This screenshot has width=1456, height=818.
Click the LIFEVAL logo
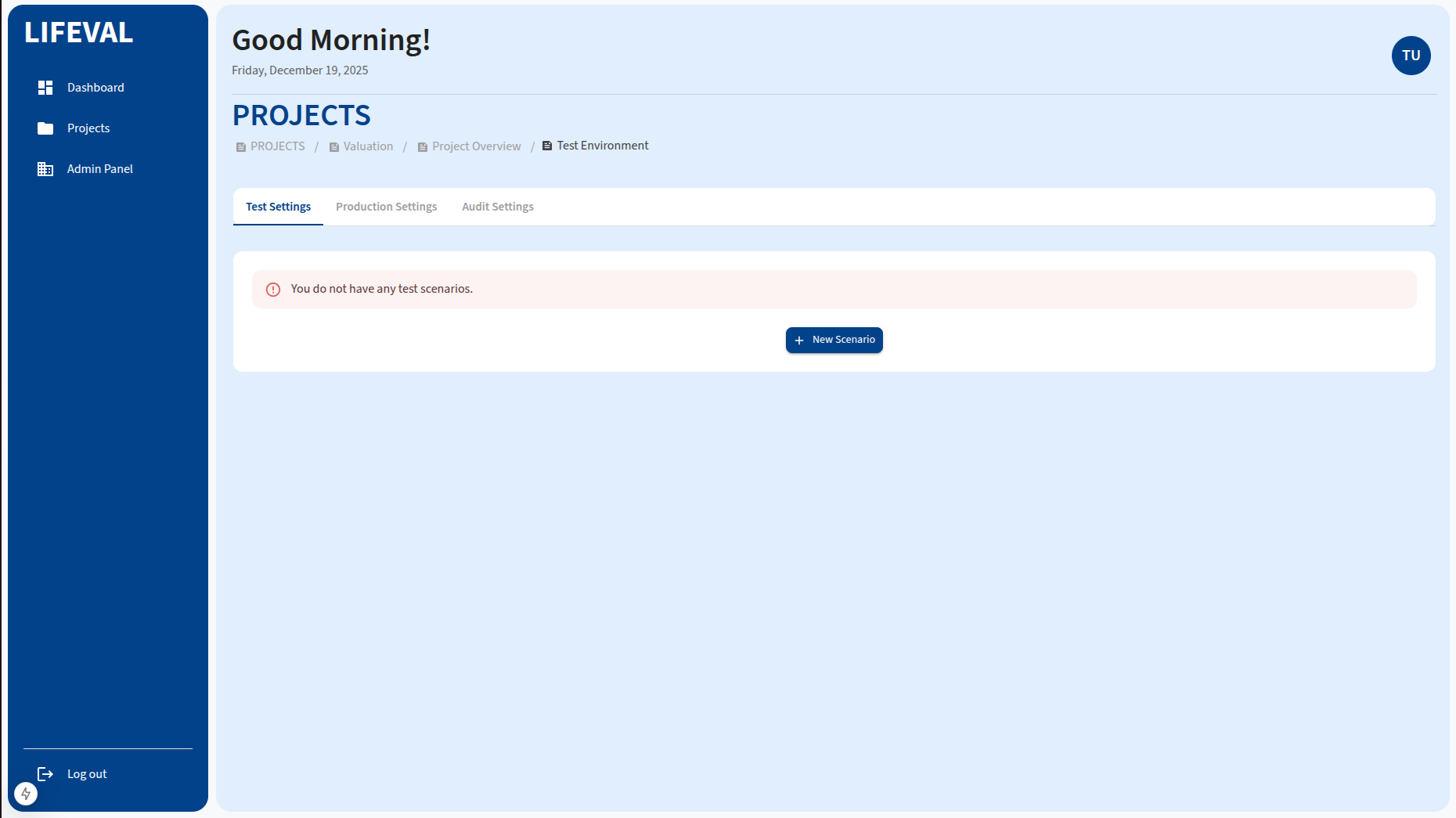click(x=78, y=33)
